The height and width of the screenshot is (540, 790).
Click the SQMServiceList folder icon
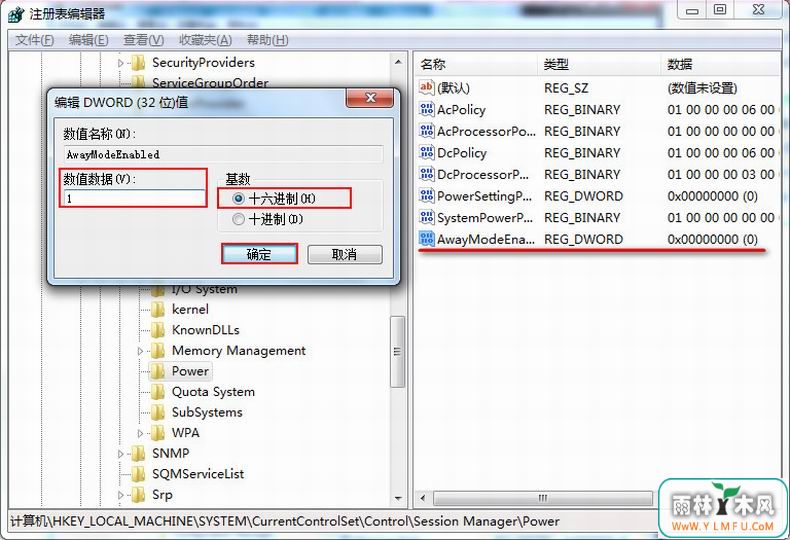tap(138, 474)
